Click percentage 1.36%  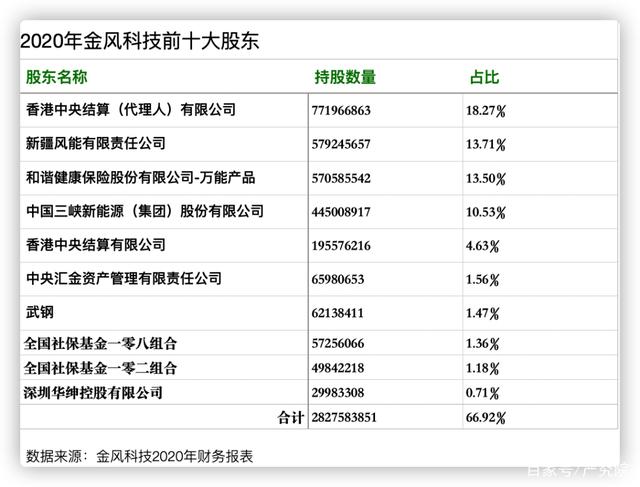click(482, 344)
